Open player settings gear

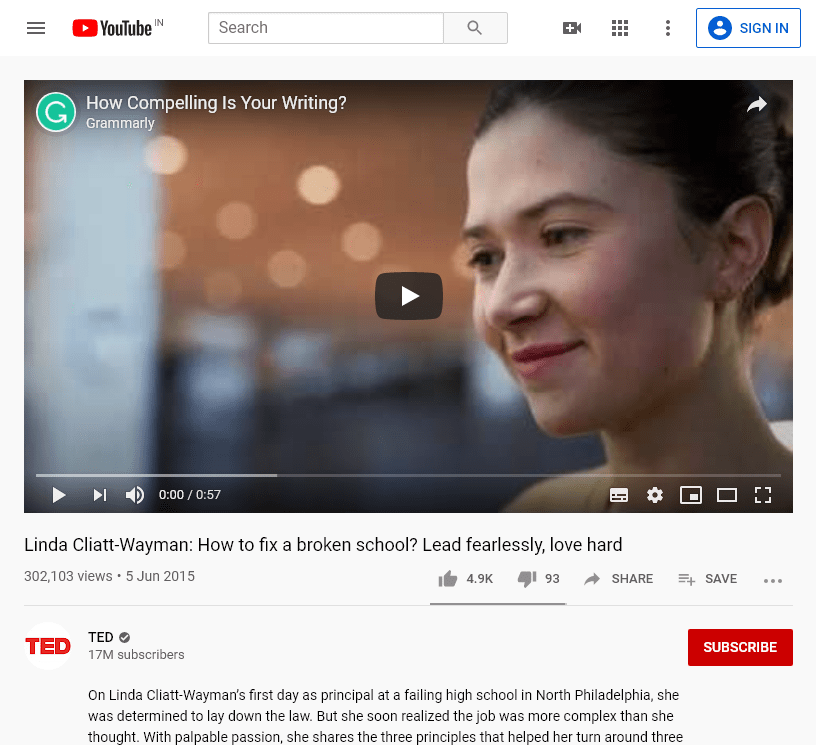point(655,495)
